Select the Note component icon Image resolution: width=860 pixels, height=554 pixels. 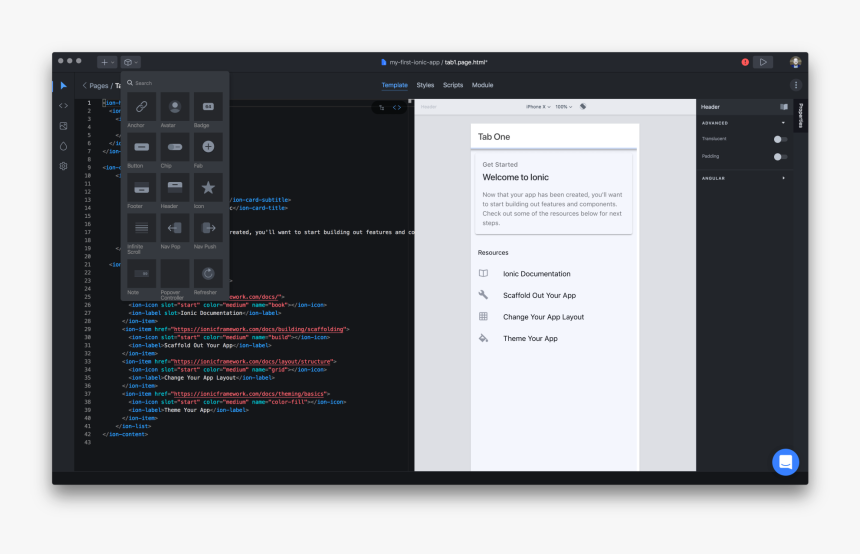(x=142, y=274)
